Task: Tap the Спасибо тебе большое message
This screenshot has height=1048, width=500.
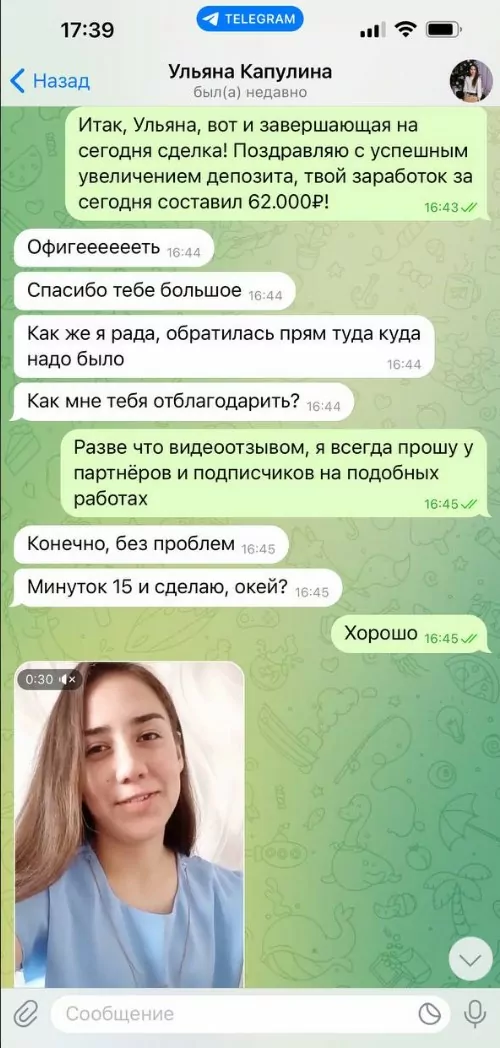Action: point(154,291)
